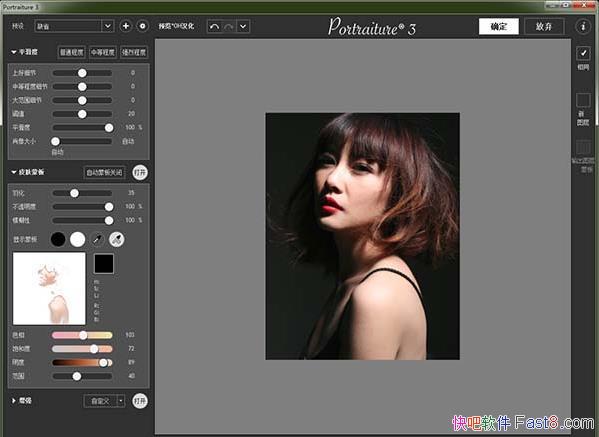Click the 明度 luminance gradient slider
The image size is (599, 437).
[x=82, y=363]
